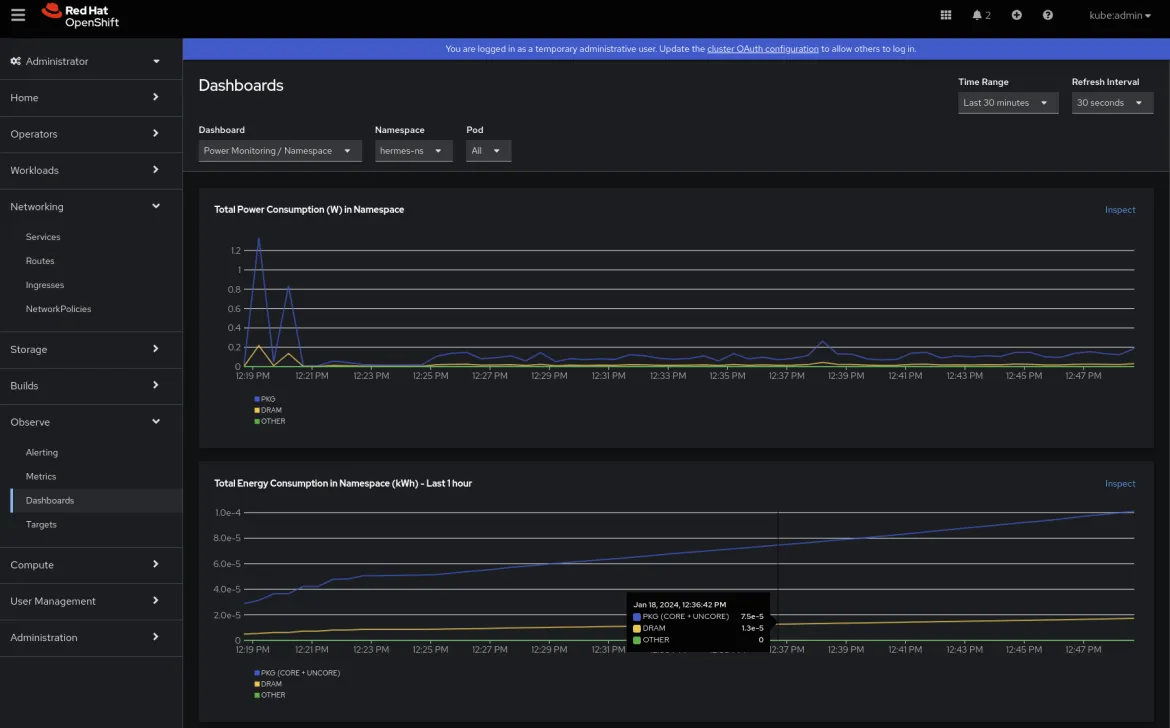1170x728 pixels.
Task: Click PKG (CORE + UNCORE) legend color swatch
Action: point(257,673)
